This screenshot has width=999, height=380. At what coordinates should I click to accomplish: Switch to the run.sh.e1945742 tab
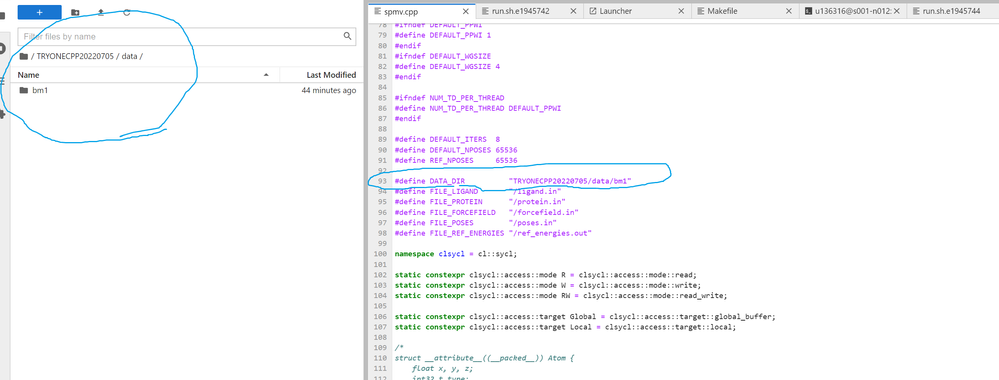[x=520, y=11]
